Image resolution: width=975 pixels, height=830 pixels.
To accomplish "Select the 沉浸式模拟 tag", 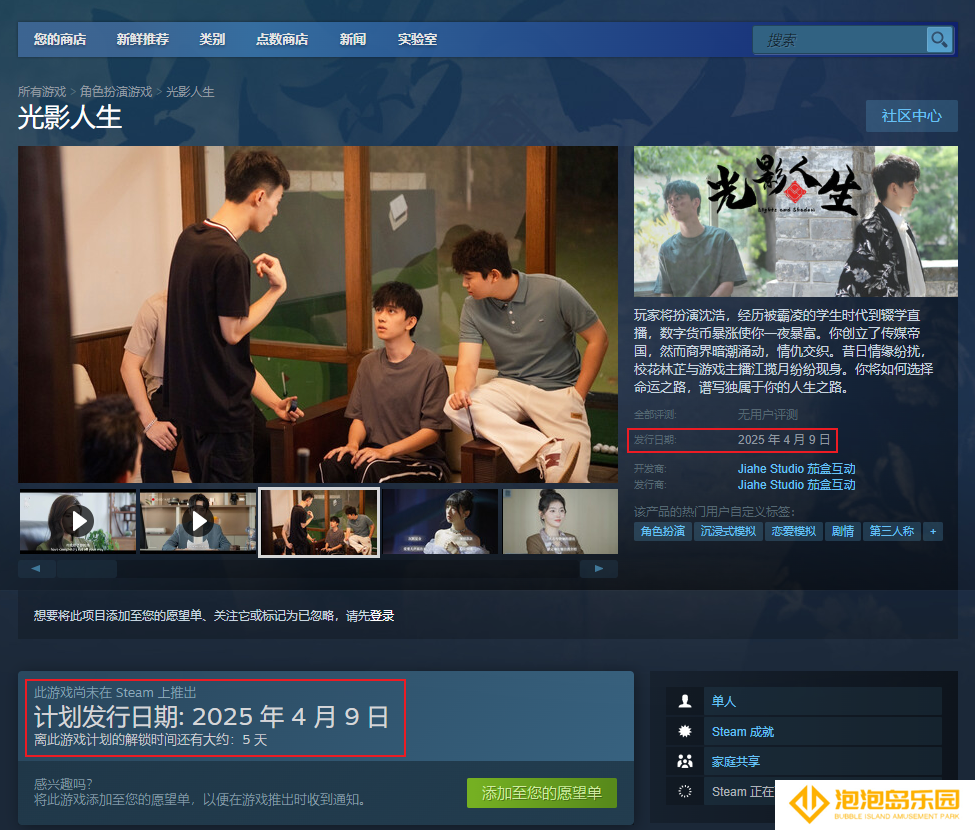I will tap(728, 532).
